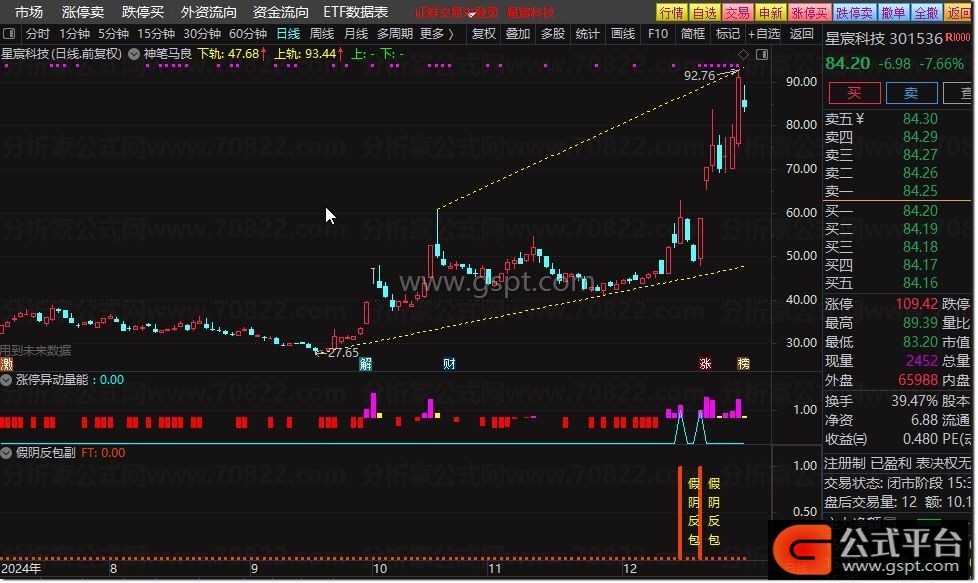Open the 跌停买 menu item
This screenshot has height=583, width=978.
[x=142, y=12]
